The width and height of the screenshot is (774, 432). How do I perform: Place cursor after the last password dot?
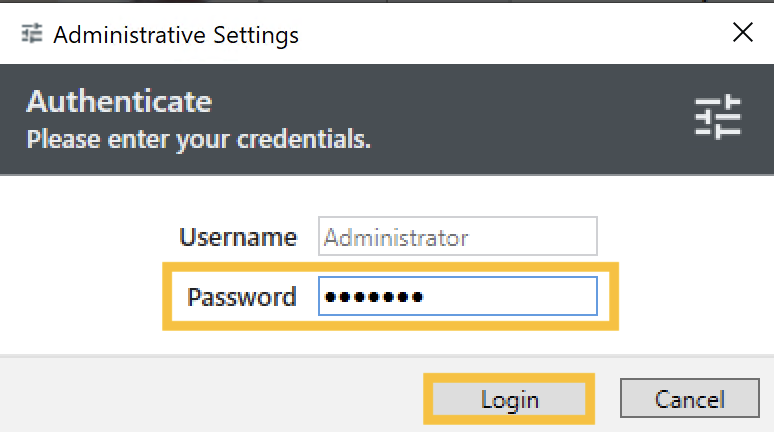pos(425,297)
